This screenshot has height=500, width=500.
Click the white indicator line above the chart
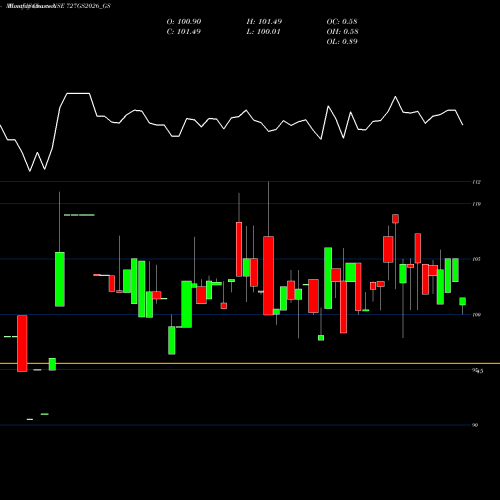[x=231, y=132]
